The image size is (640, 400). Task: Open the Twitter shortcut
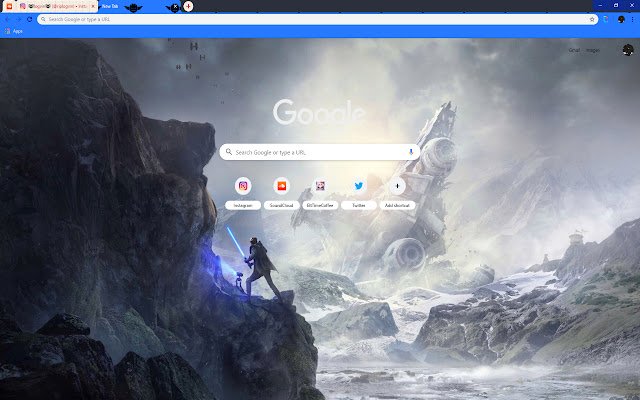[x=359, y=193]
